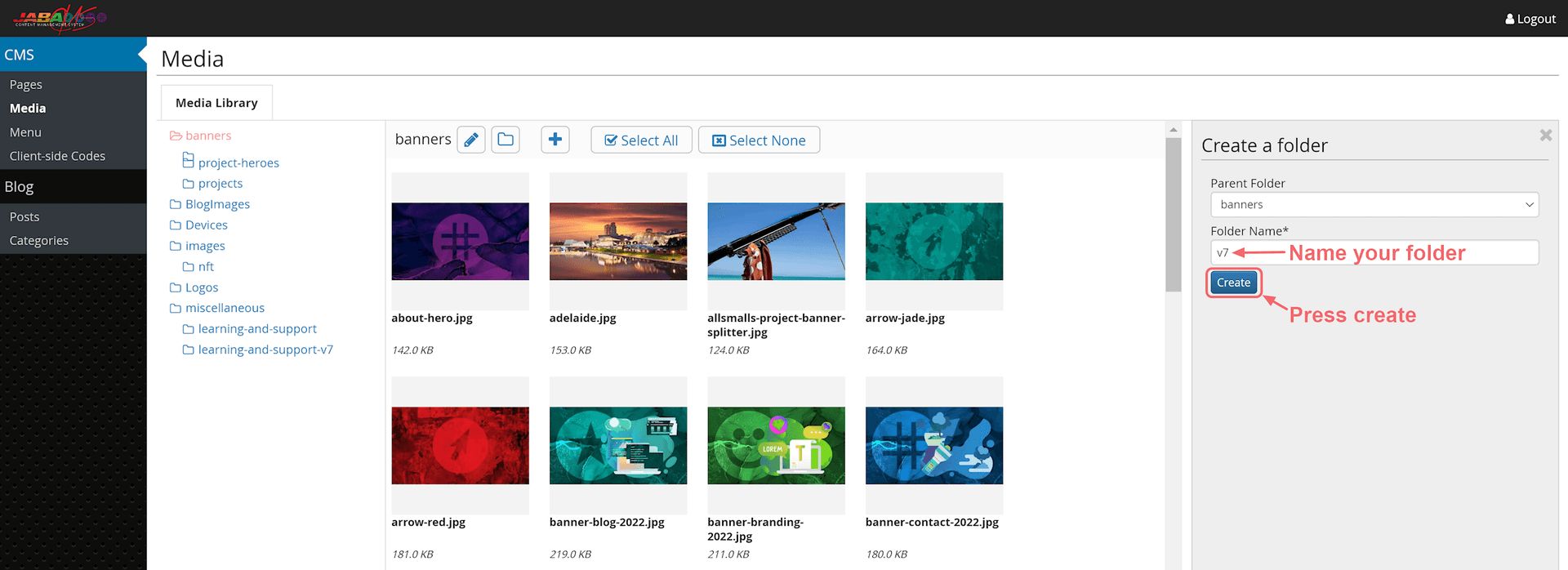This screenshot has width=1568, height=570.
Task: Click the nft folder icon
Action: [189, 267]
